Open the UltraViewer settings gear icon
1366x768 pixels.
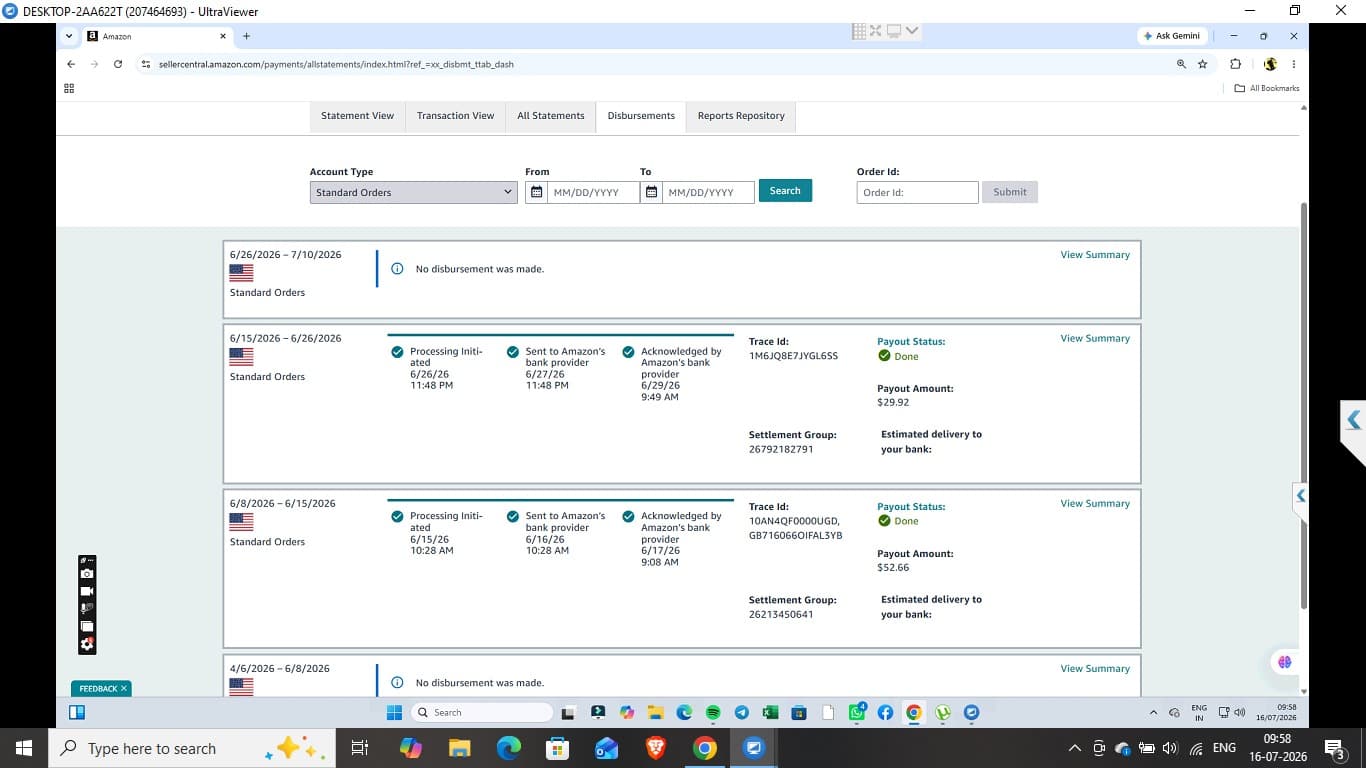pos(87,644)
